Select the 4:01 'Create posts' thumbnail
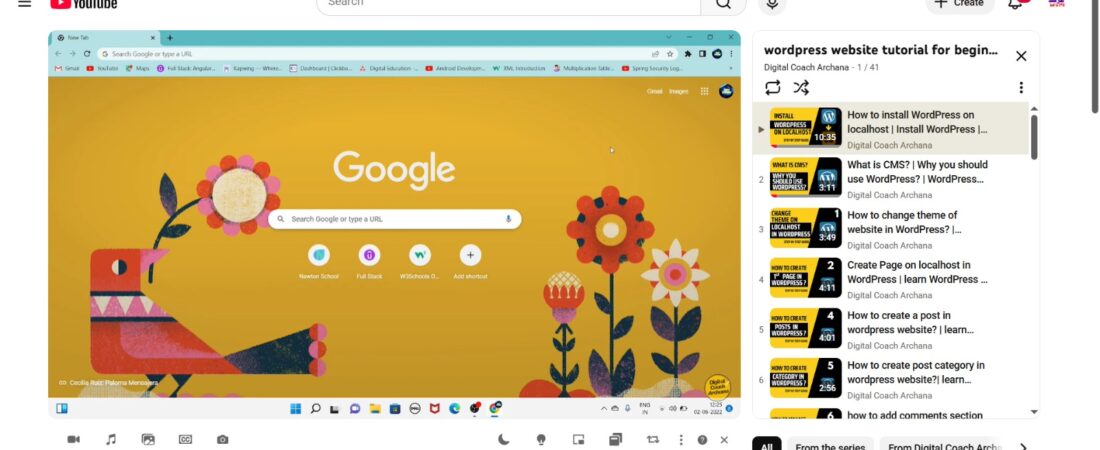1100x450 pixels. click(x=805, y=328)
